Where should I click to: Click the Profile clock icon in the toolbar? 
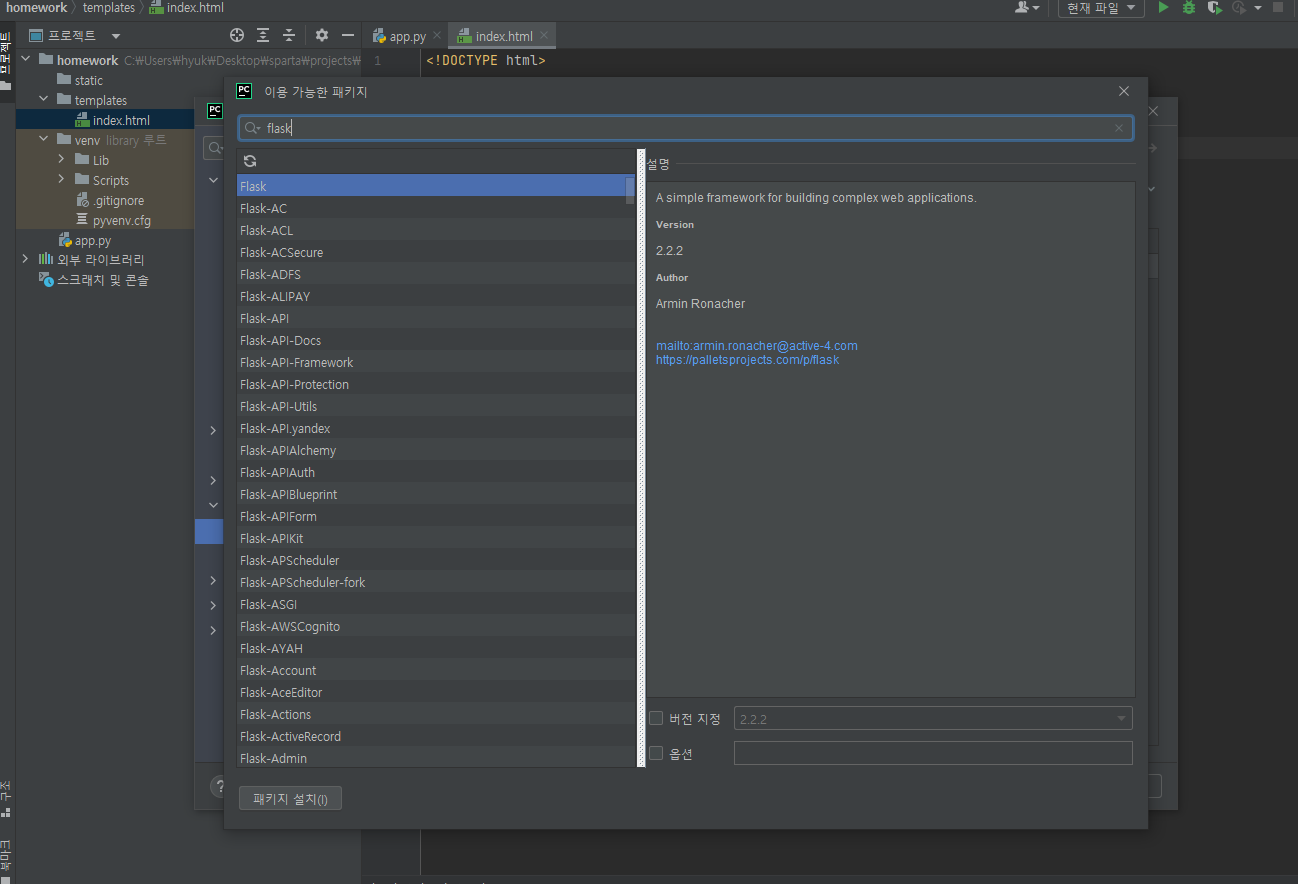click(1238, 7)
